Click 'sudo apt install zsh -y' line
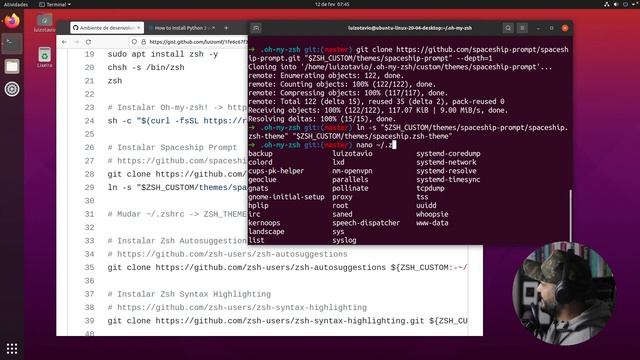This screenshot has height=360, width=640. pyautogui.click(x=162, y=54)
